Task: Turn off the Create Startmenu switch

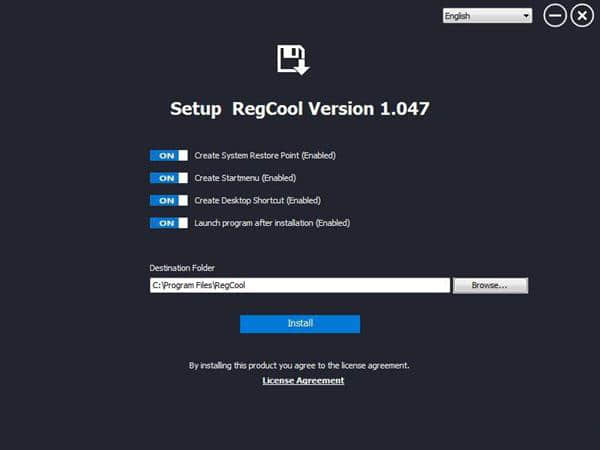Action: [x=168, y=178]
